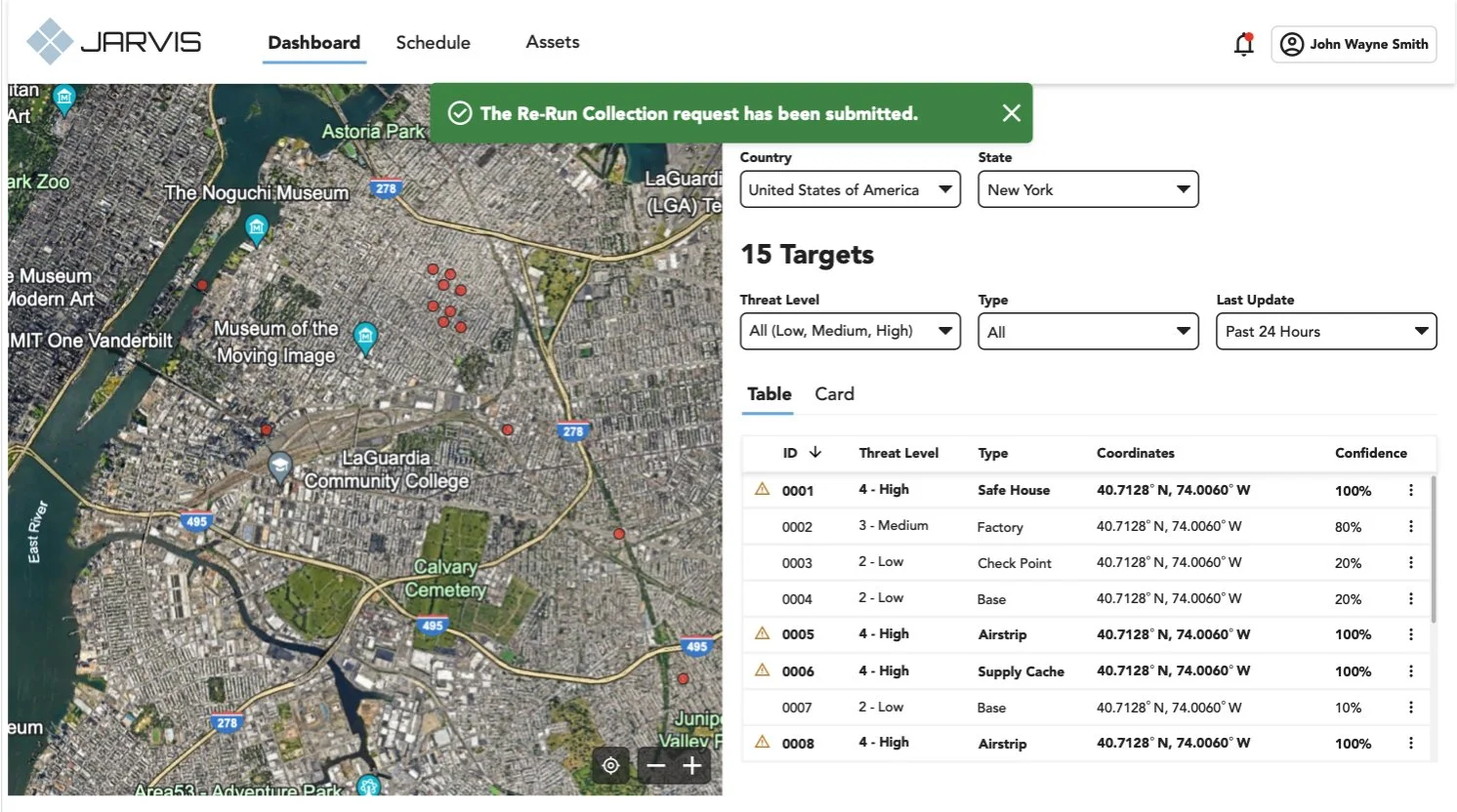Image resolution: width=1457 pixels, height=812 pixels.
Task: Open John Wayne Smith profile button
Action: click(x=1353, y=44)
